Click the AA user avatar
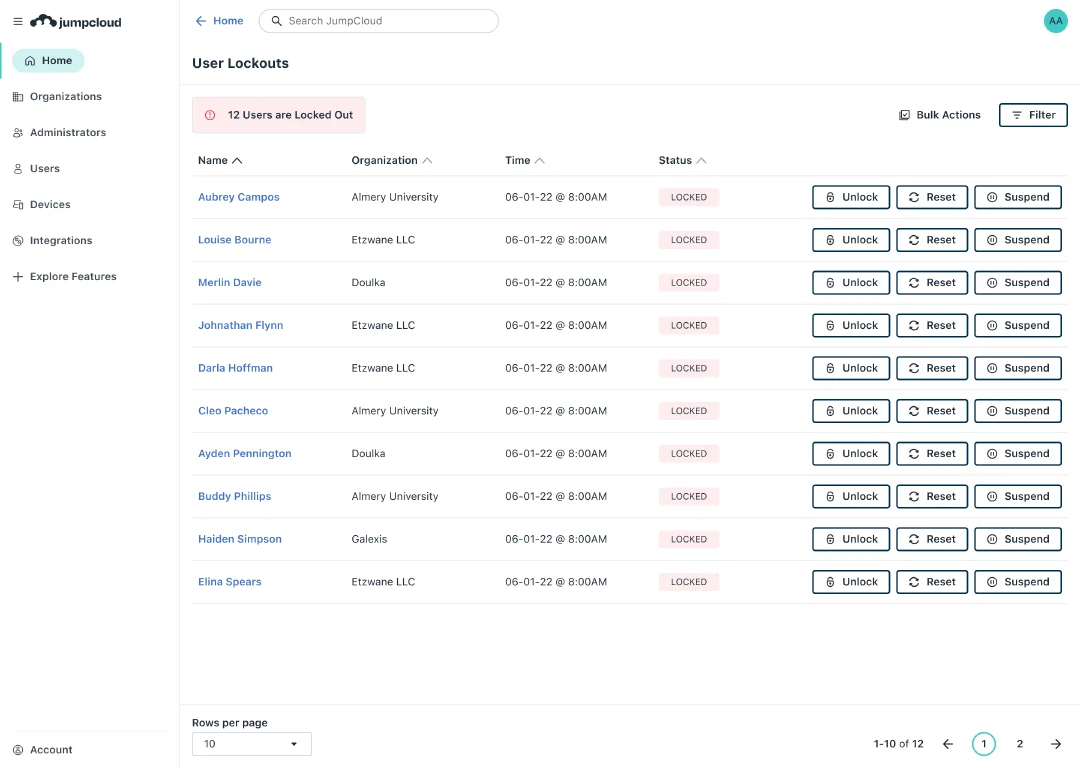Screen dimensions: 1080x768 click(x=1055, y=21)
